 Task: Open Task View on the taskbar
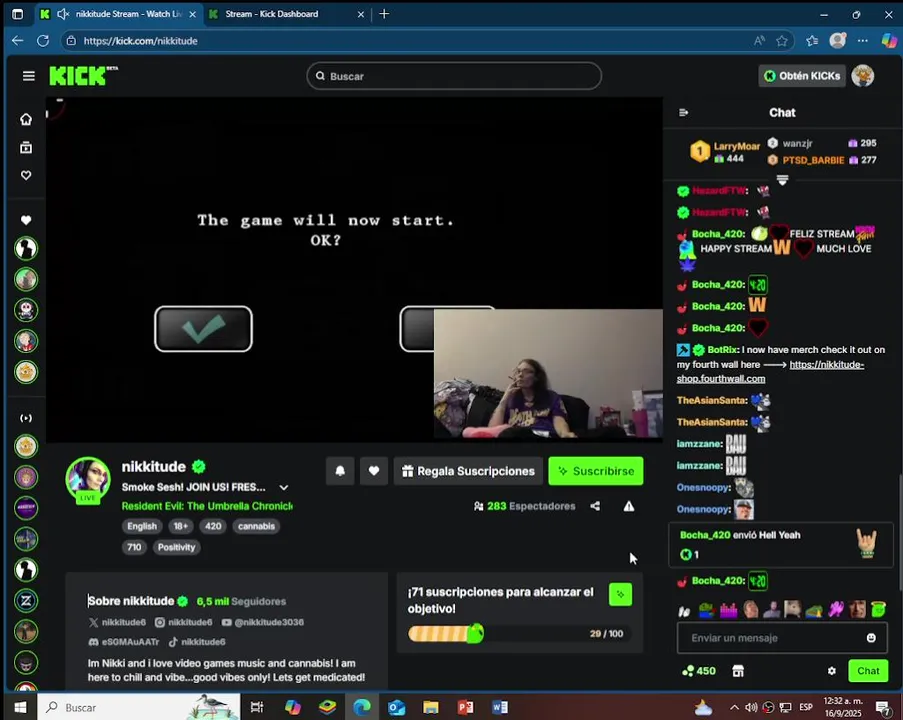pyautogui.click(x=257, y=707)
